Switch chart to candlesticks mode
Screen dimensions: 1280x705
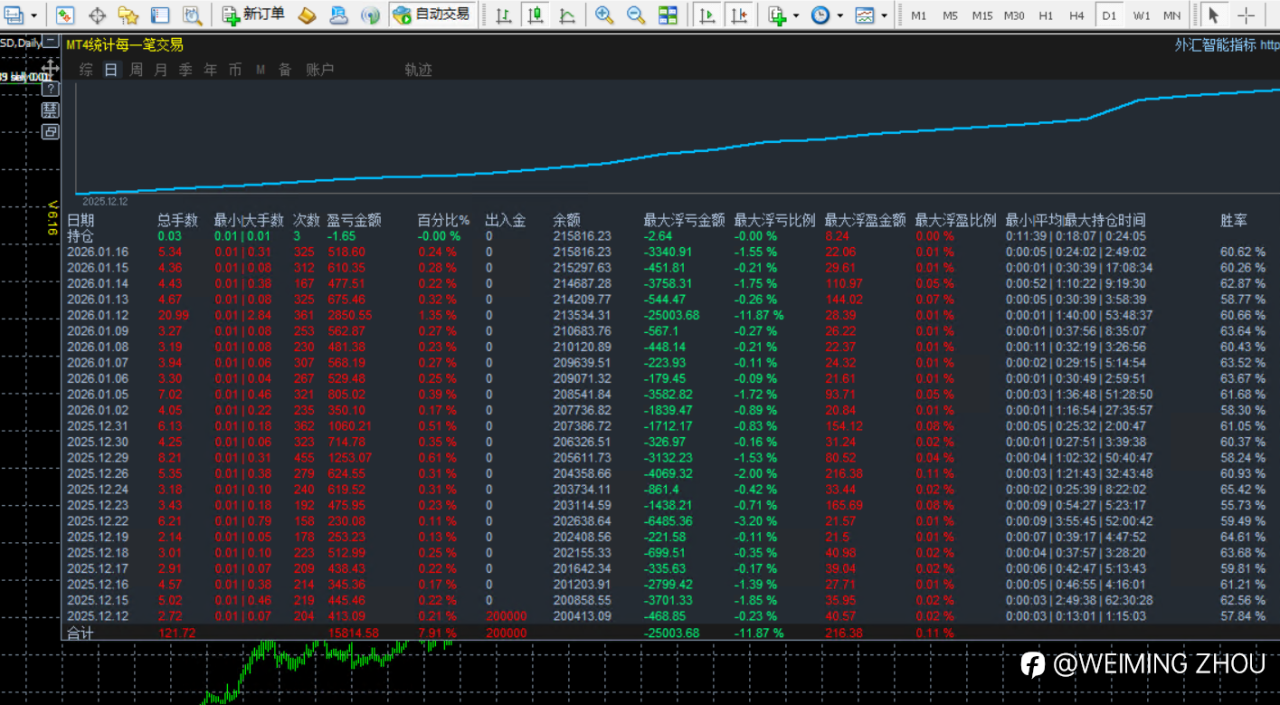536,15
